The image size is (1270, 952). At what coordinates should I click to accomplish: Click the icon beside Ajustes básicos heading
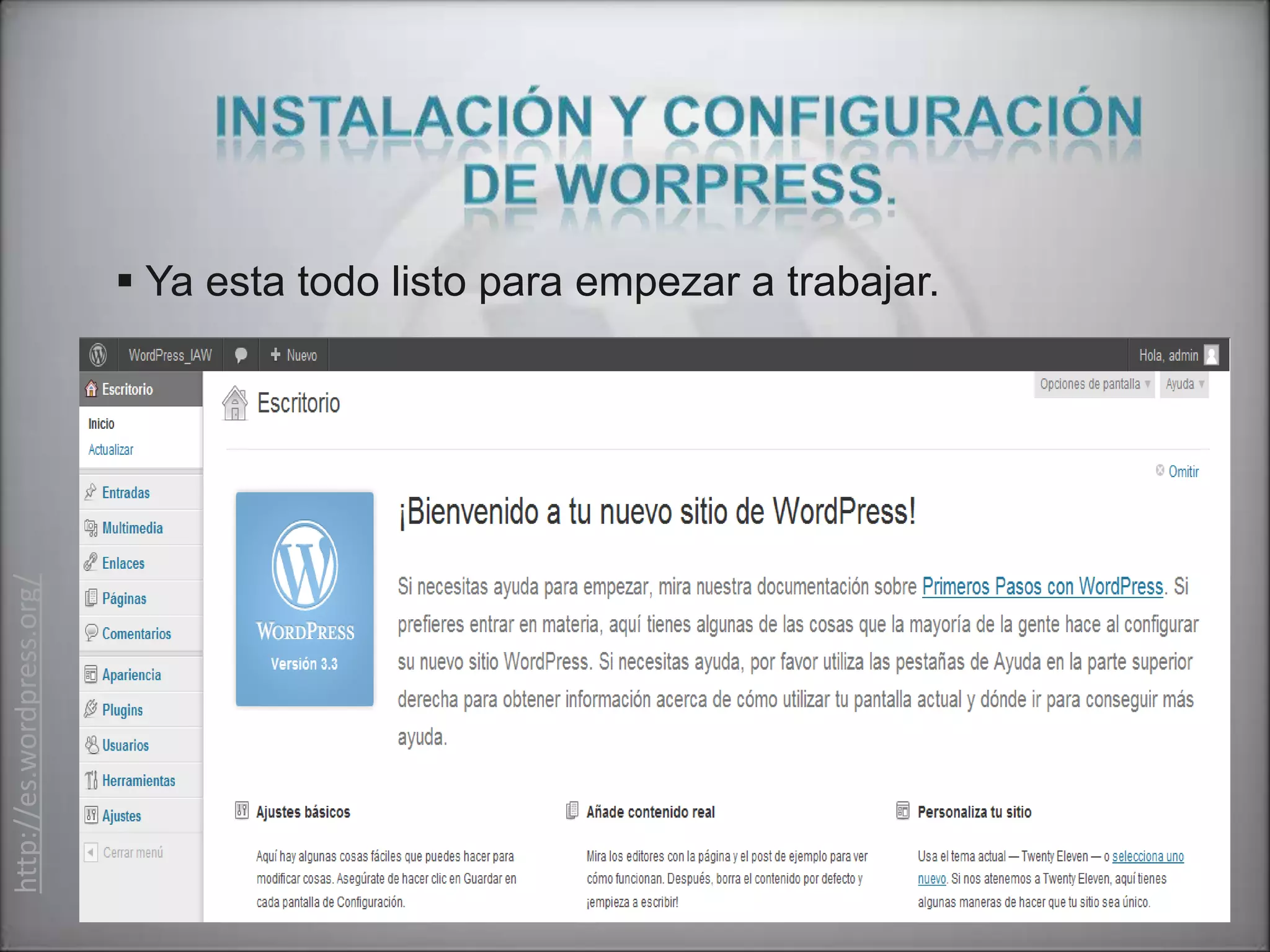coord(242,810)
